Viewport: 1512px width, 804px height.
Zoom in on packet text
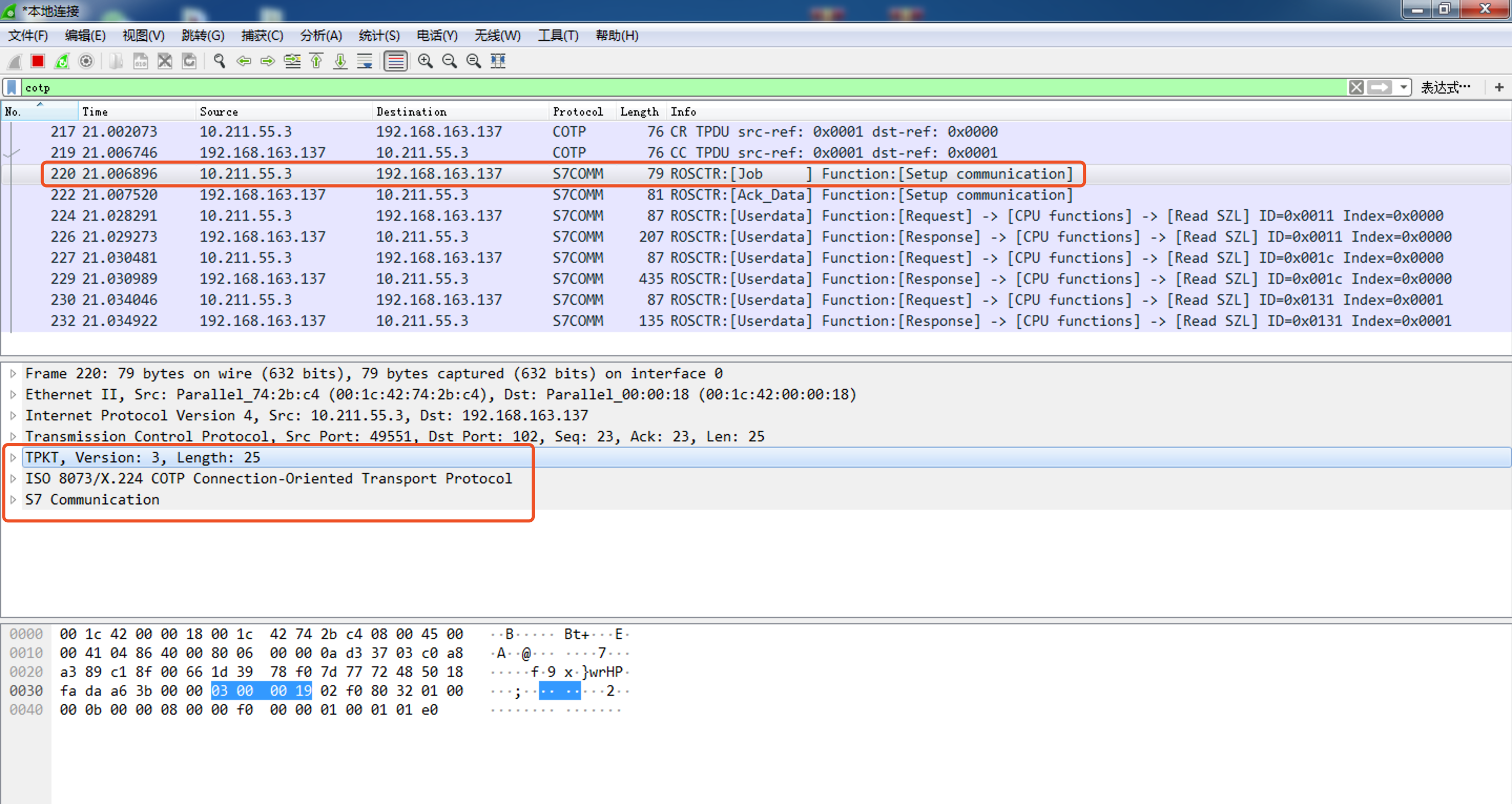pos(426,61)
